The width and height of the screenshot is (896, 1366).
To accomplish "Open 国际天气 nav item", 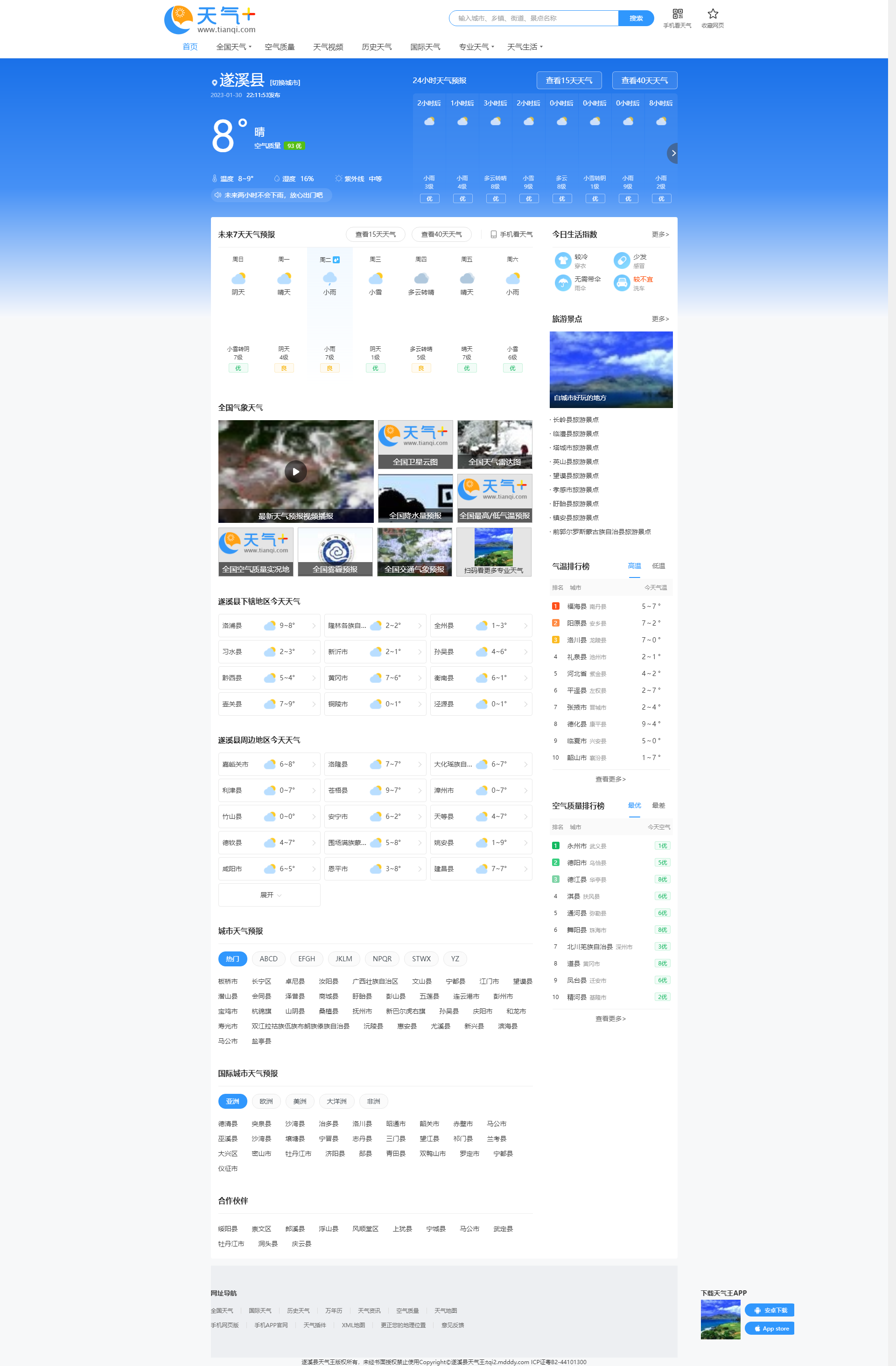I will (x=425, y=47).
